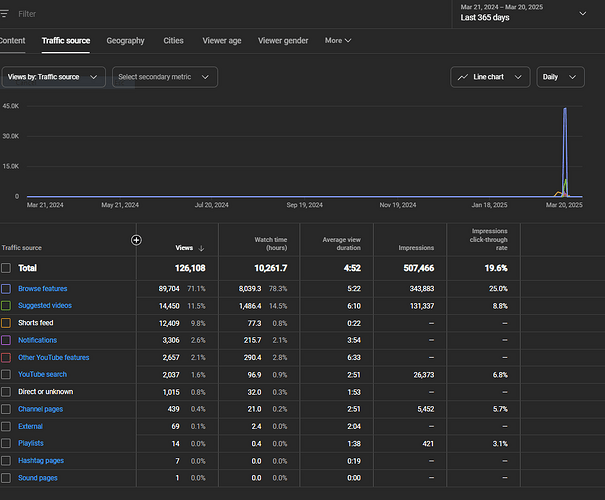Switch to the Cities tab
605x500 pixels.
[x=173, y=41]
